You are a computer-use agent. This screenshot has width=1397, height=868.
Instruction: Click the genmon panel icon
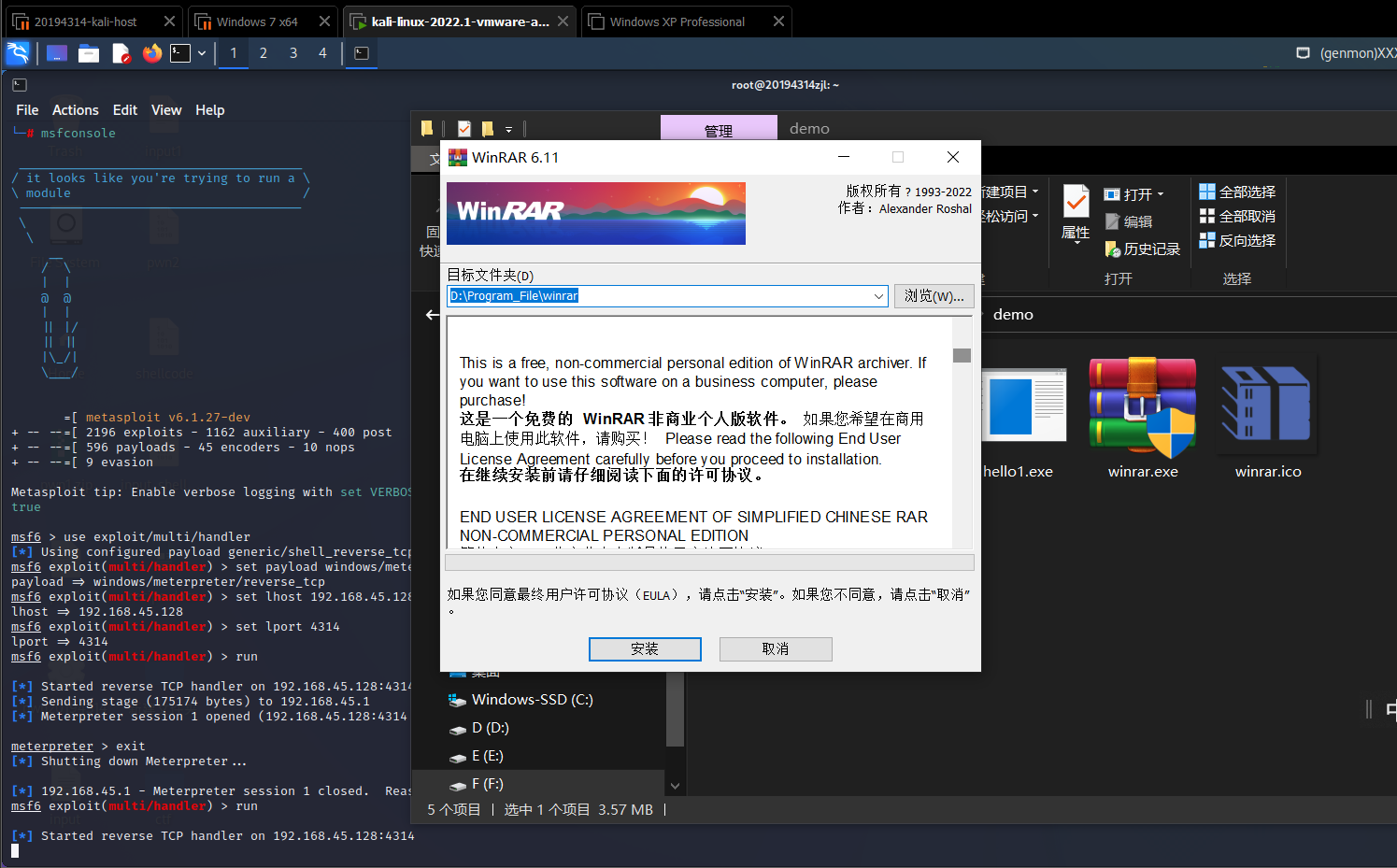[x=1304, y=53]
